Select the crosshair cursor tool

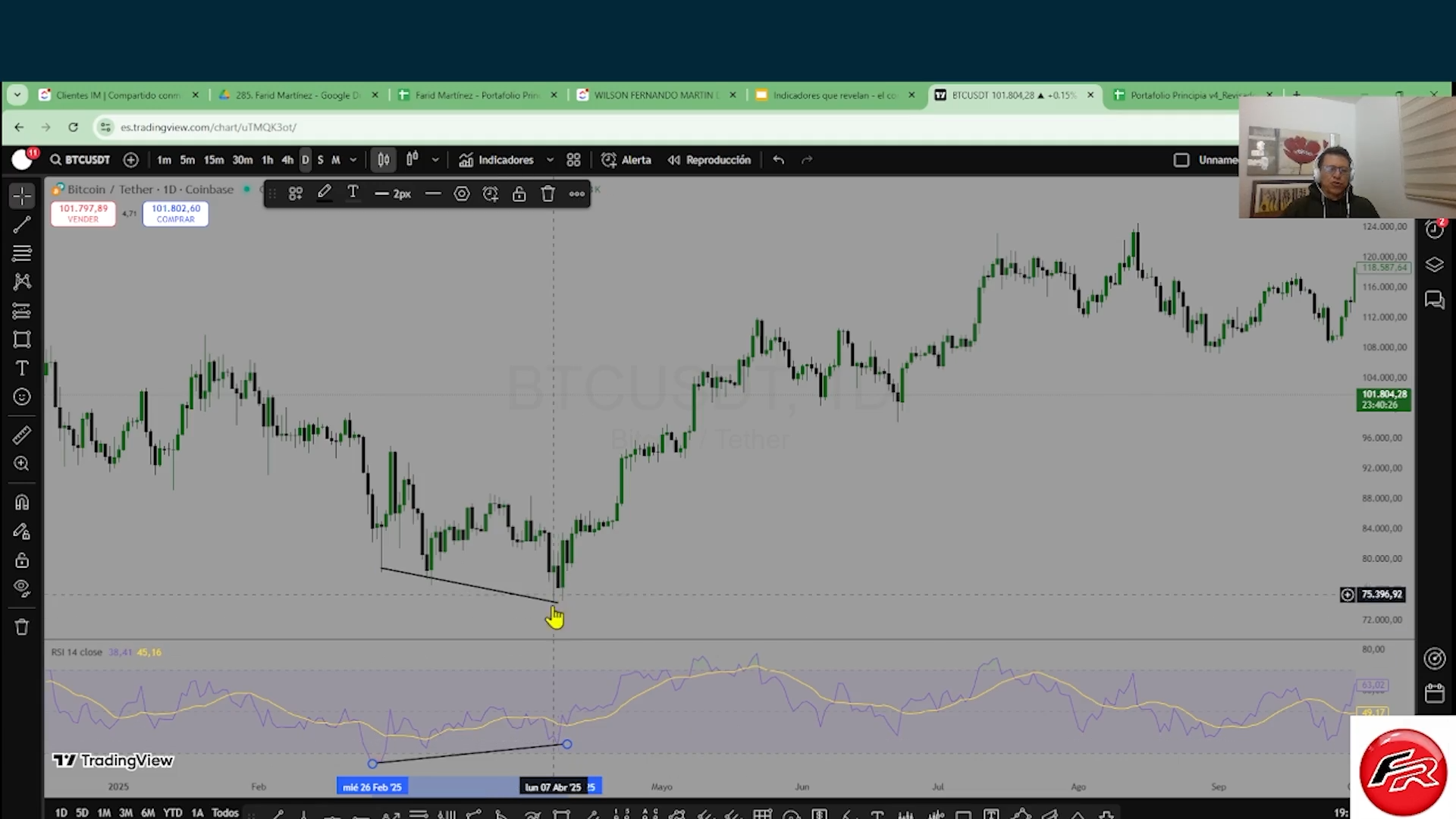(x=22, y=196)
